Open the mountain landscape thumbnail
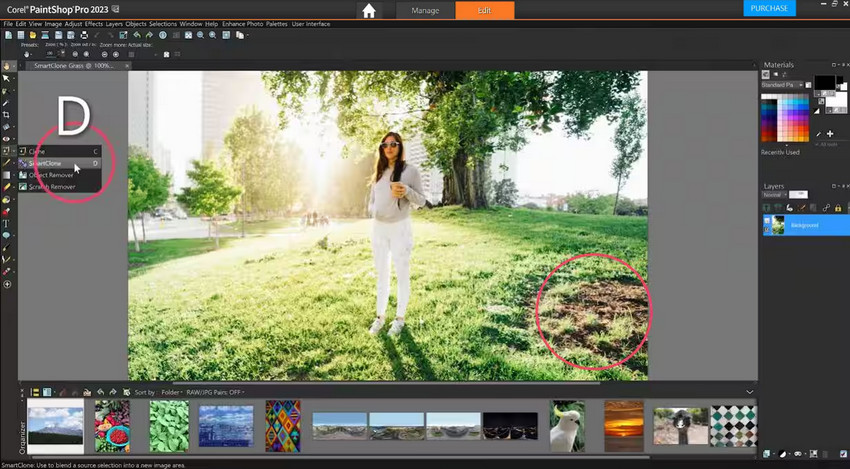Image resolution: width=850 pixels, height=469 pixels. [x=55, y=426]
